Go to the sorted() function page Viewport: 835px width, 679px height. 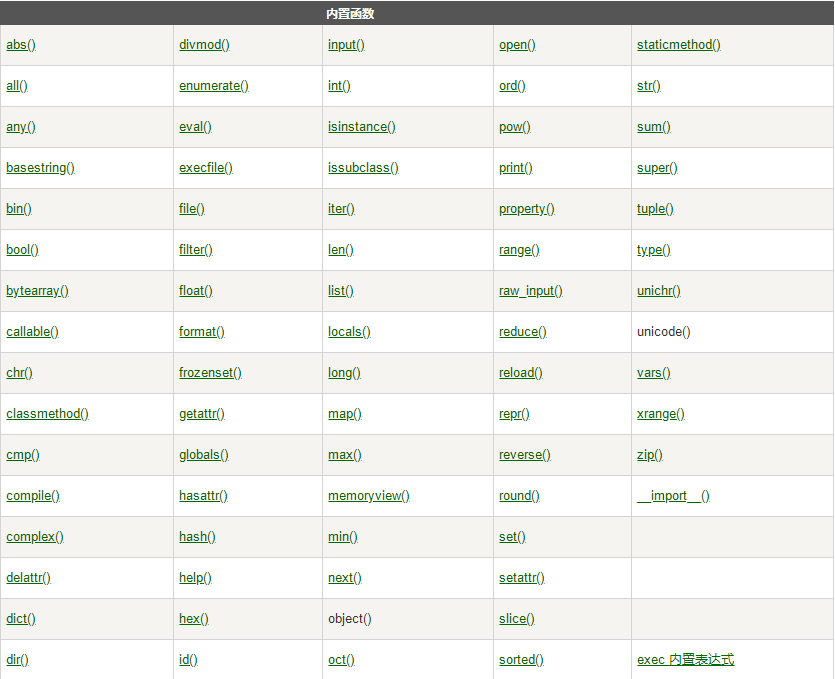click(x=521, y=660)
